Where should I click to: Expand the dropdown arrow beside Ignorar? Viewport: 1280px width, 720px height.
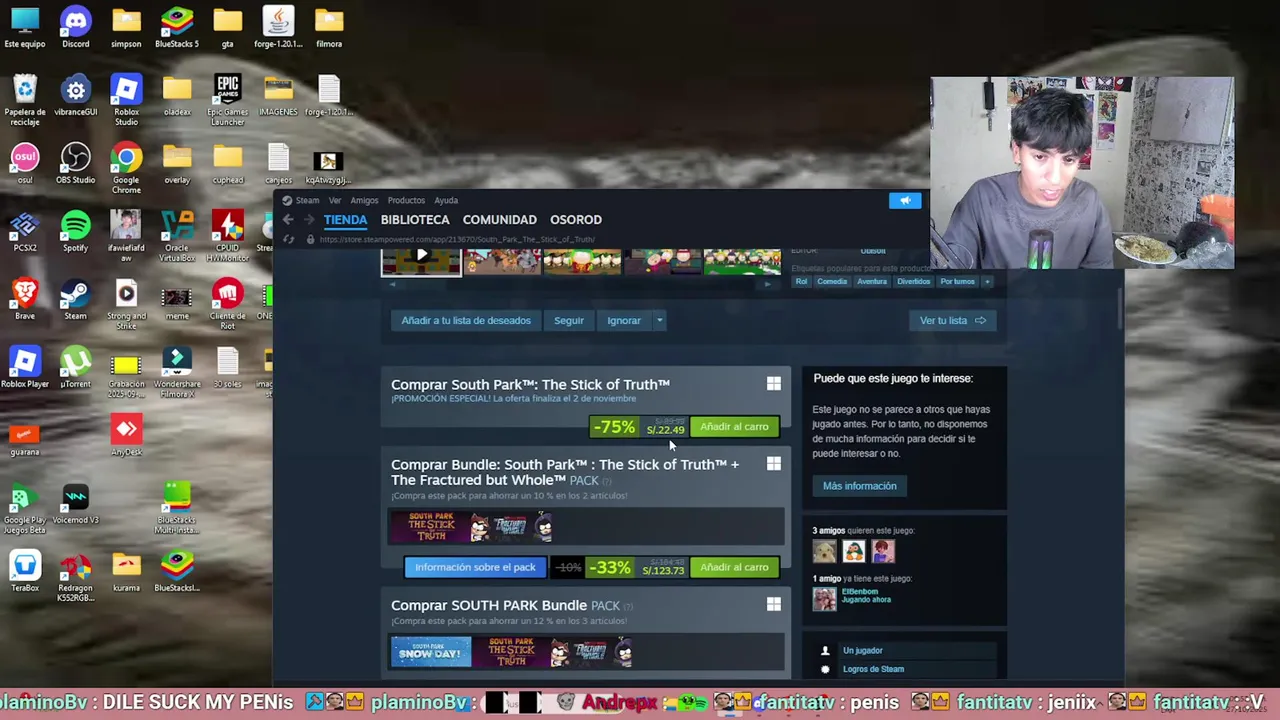pos(659,320)
